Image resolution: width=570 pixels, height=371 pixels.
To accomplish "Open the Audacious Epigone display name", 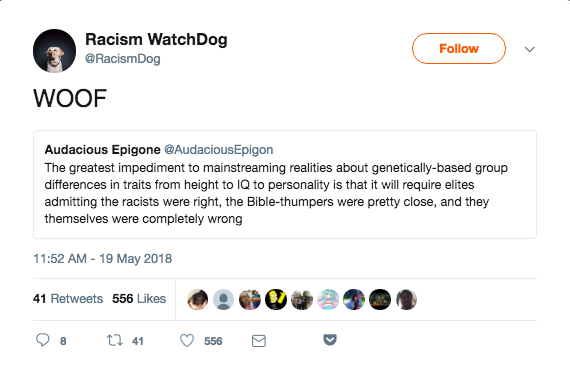I will 103,150.
